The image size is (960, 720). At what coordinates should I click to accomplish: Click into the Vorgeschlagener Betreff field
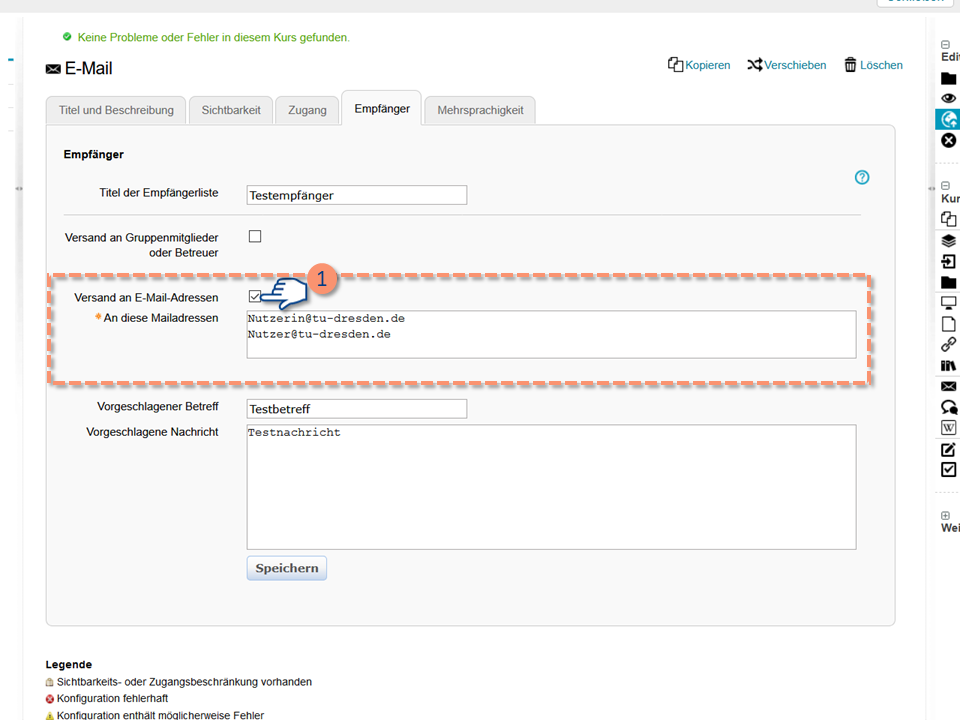point(357,409)
